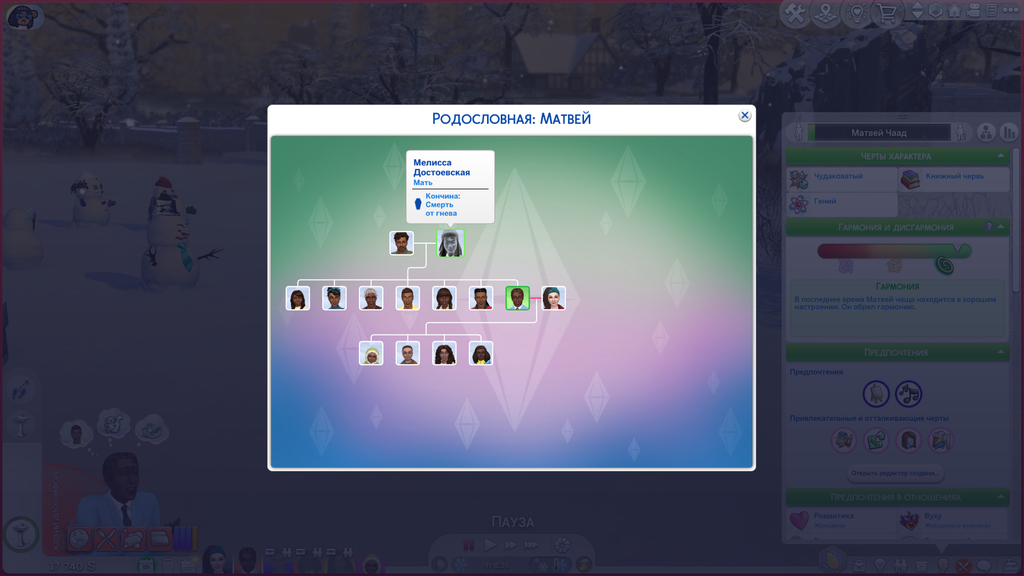Set double fast-forward game speed
1024x576 pixels.
[x=510, y=545]
